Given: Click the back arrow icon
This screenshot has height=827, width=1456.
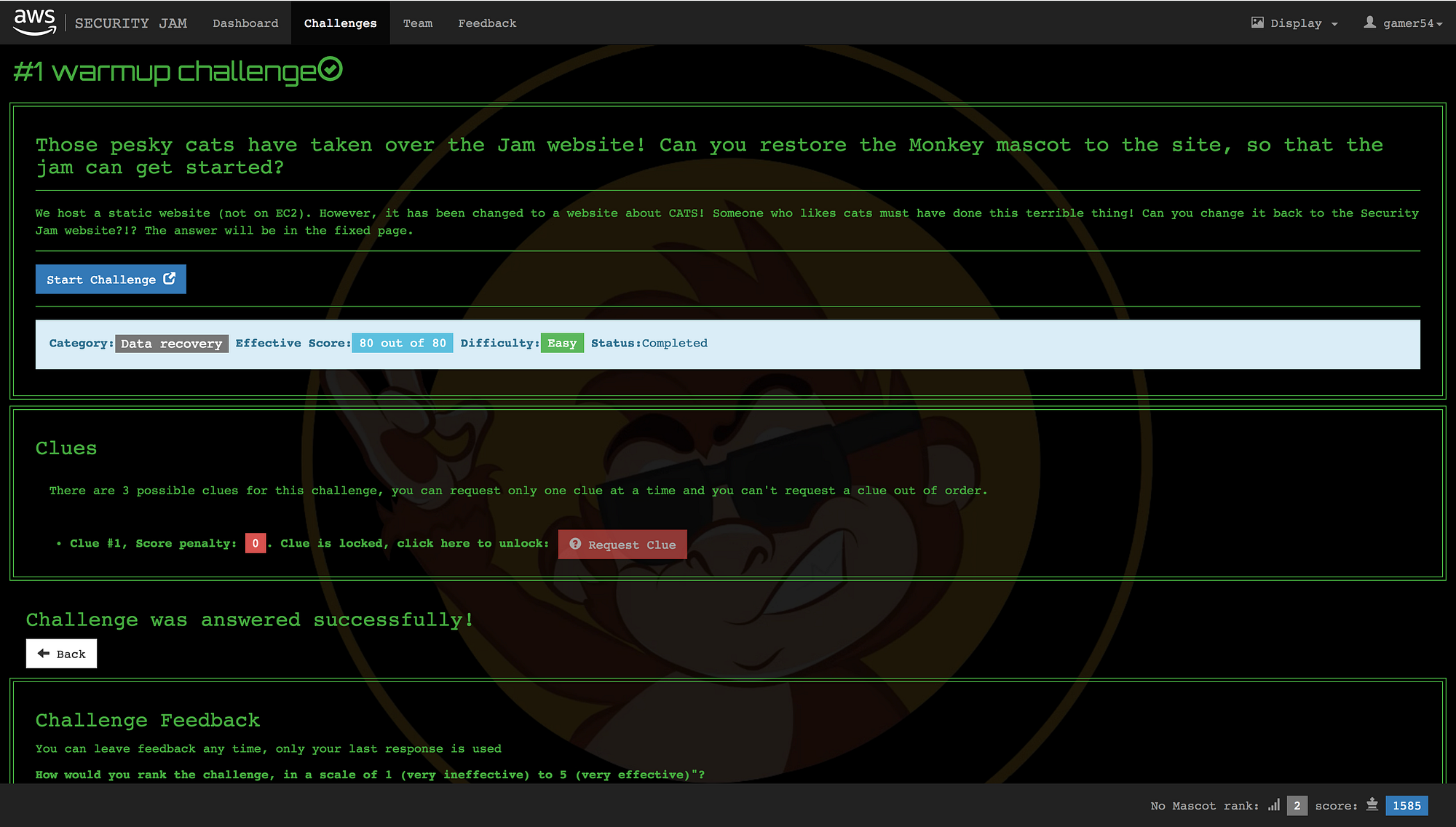Looking at the screenshot, I should pyautogui.click(x=44, y=653).
